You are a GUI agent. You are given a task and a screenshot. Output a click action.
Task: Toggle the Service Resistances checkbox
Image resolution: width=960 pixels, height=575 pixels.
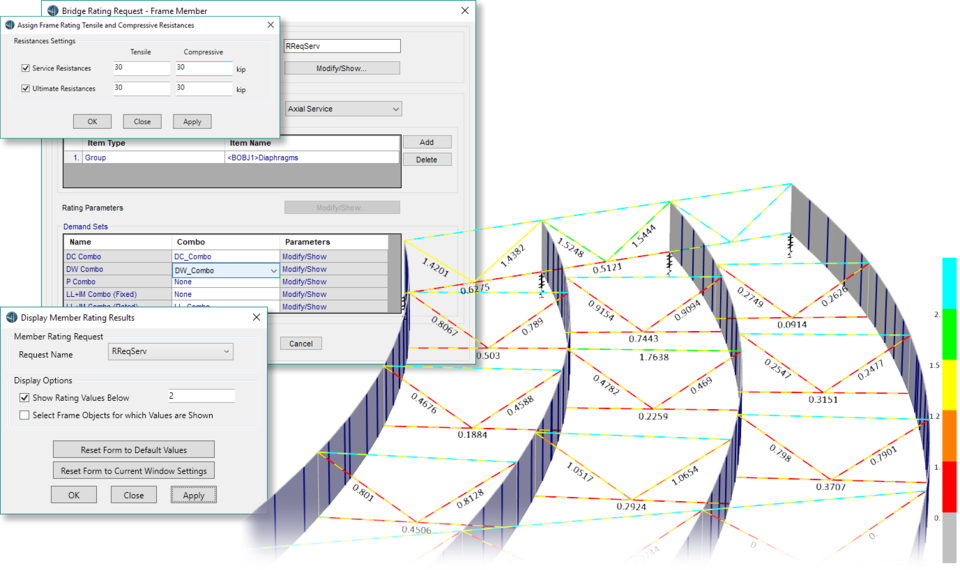26,68
